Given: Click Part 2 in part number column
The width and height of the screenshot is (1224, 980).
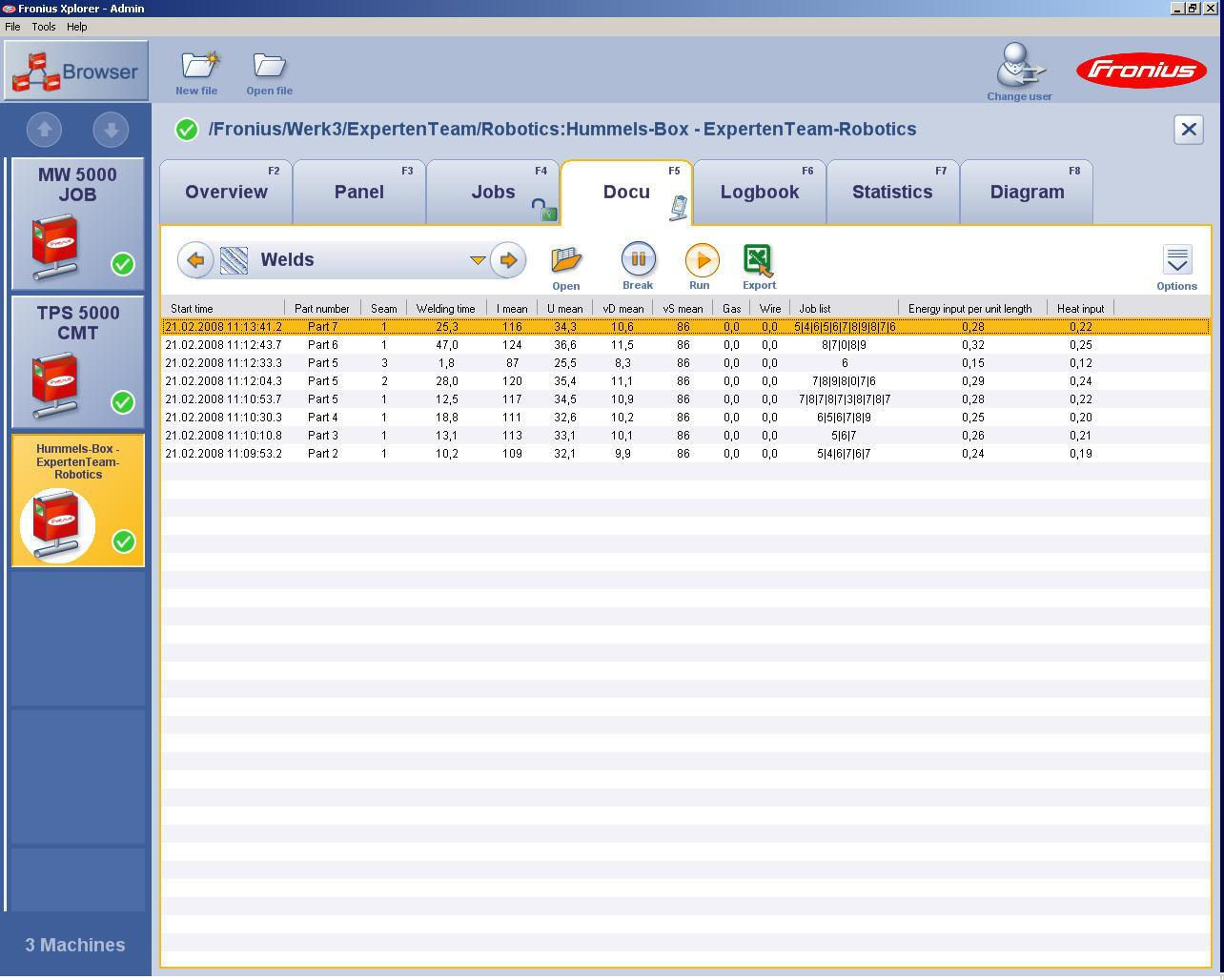Looking at the screenshot, I should tap(322, 454).
